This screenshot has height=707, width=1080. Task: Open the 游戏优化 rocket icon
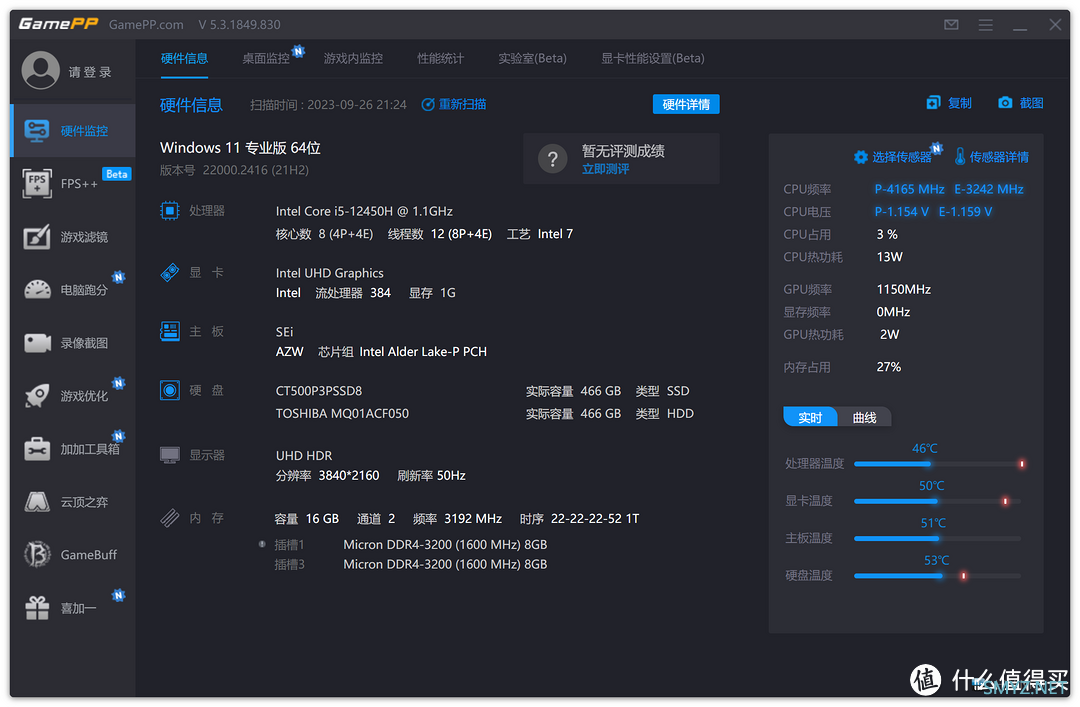(37, 396)
